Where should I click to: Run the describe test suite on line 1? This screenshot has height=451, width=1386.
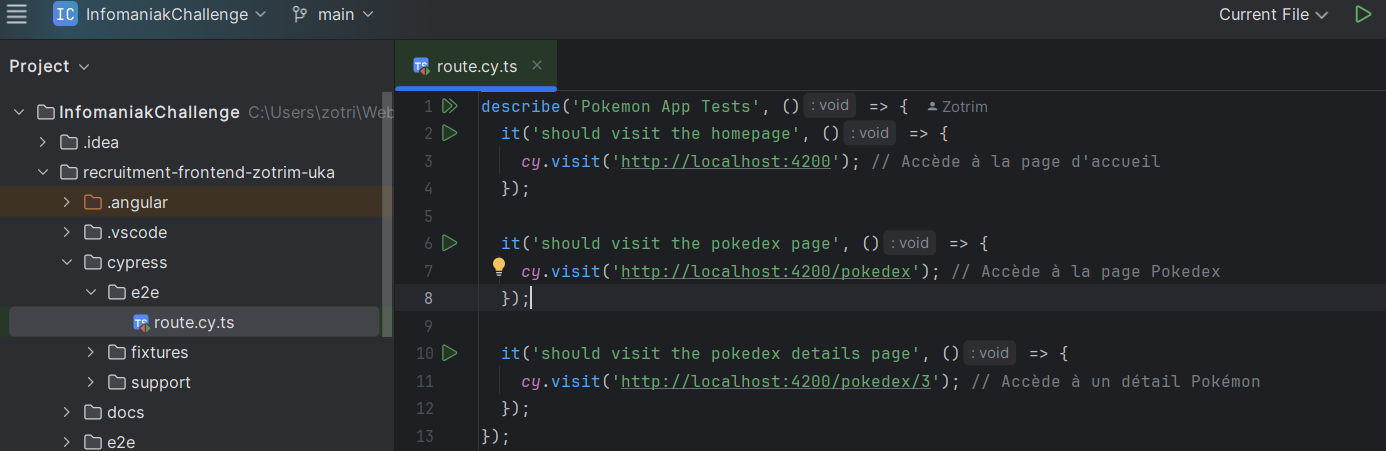(449, 106)
